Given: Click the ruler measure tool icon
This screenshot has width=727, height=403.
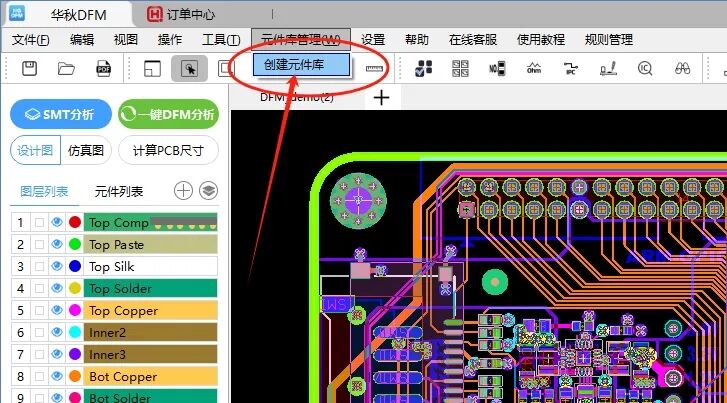Looking at the screenshot, I should [374, 69].
